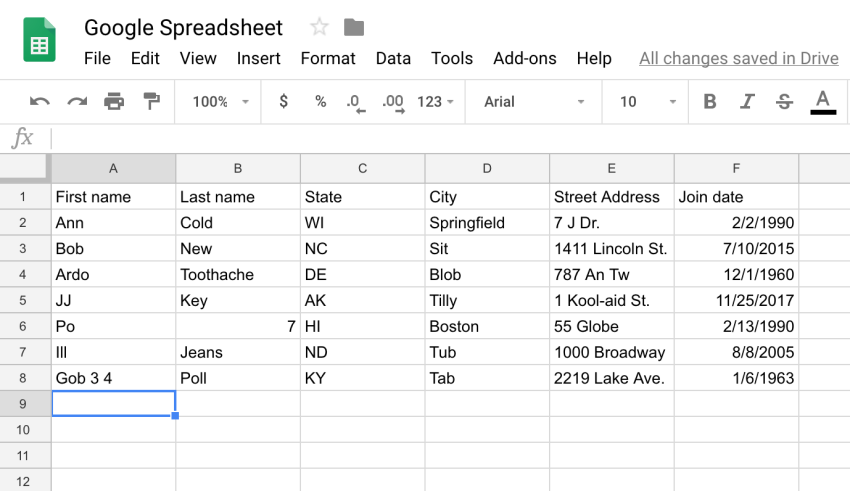Screen dimensions: 850x491
Task: Open the Data menu
Action: tap(393, 58)
